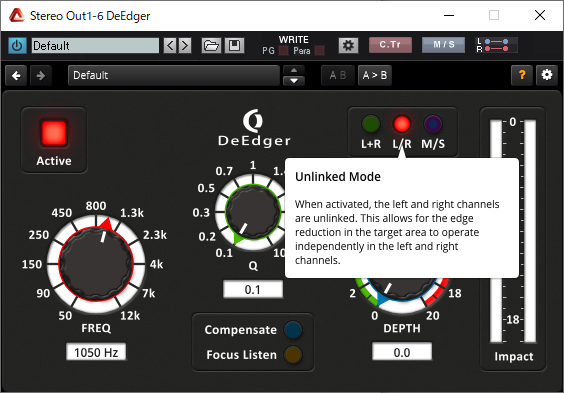Click the C.Tr button

390,45
